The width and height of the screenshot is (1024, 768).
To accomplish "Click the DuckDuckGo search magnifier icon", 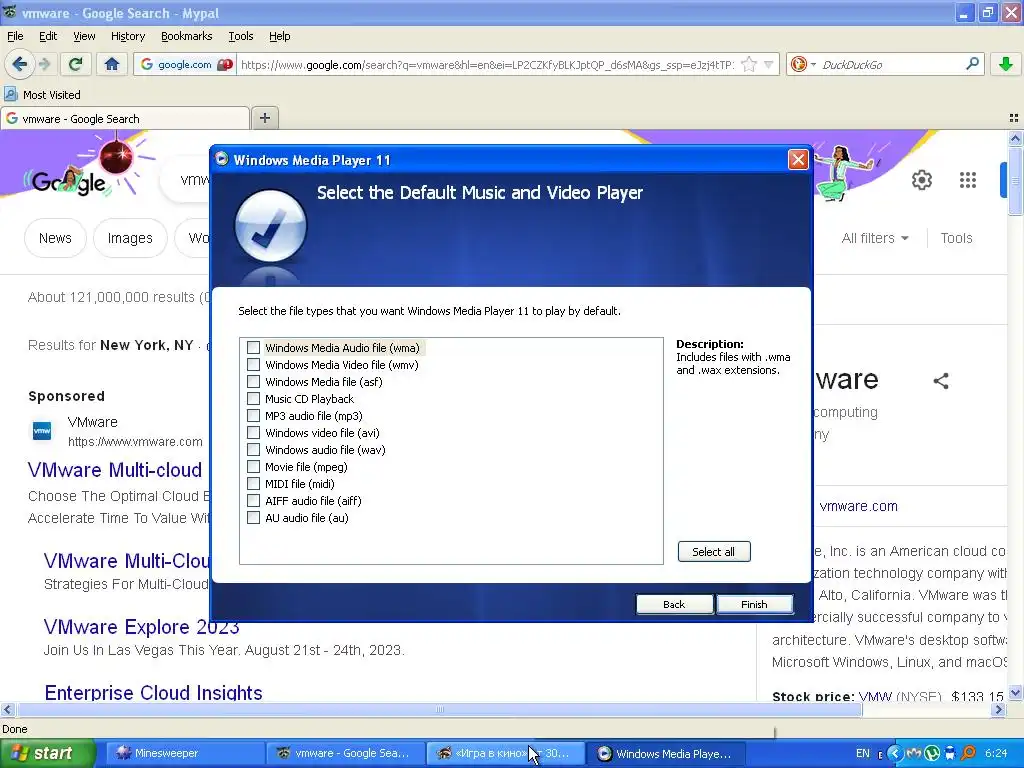I will pyautogui.click(x=972, y=64).
